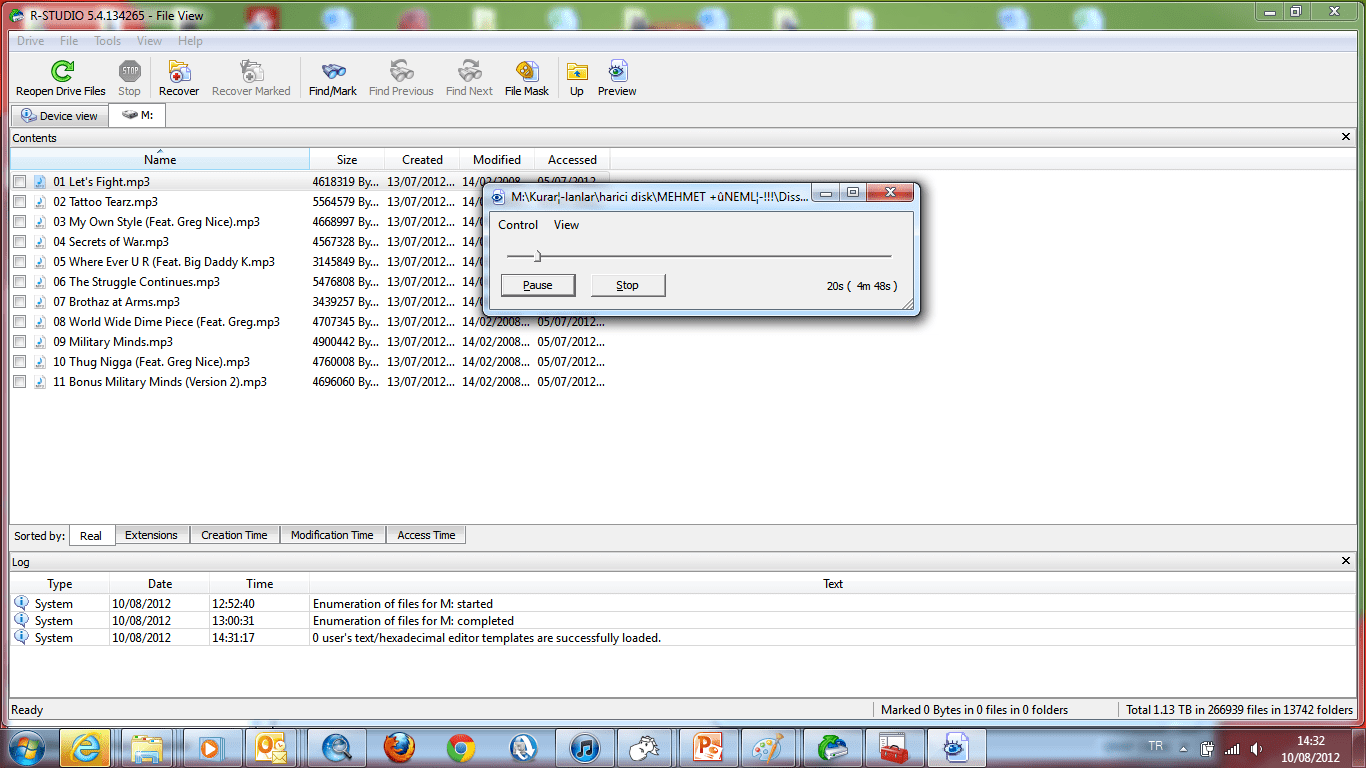Open the Preview toolbar icon
Image resolution: width=1366 pixels, height=768 pixels.
pyautogui.click(x=616, y=75)
